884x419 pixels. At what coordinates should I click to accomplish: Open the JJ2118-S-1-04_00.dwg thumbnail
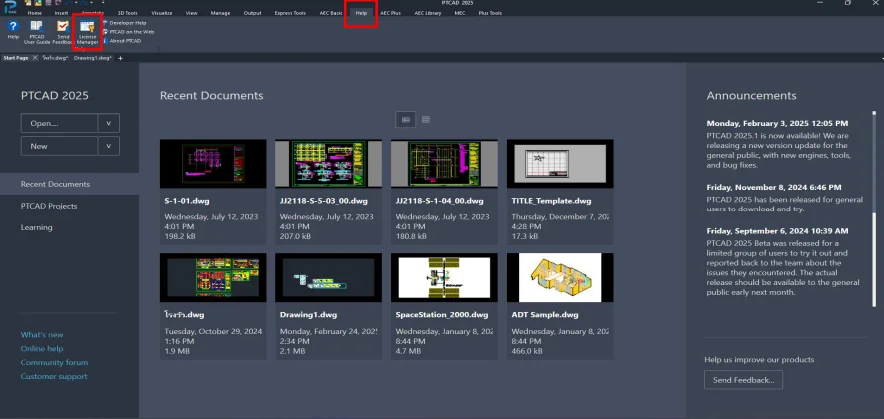[x=444, y=164]
